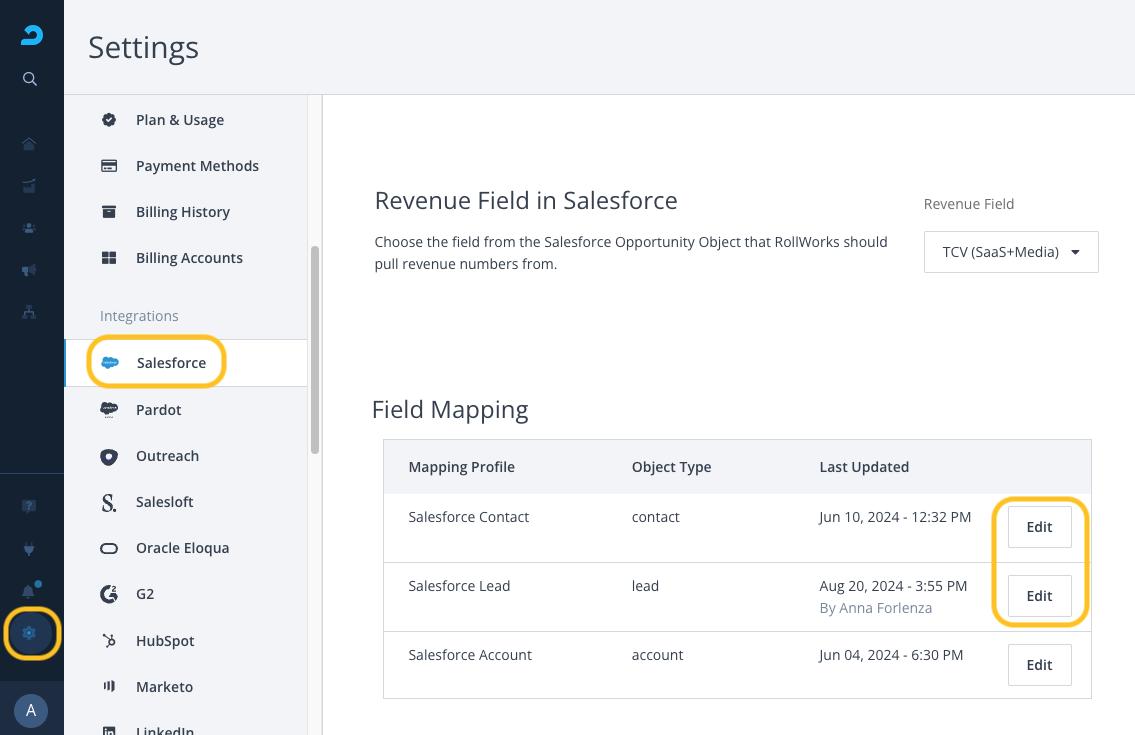Image resolution: width=1135 pixels, height=735 pixels.
Task: Open the HubSpot integration settings
Action: (165, 641)
